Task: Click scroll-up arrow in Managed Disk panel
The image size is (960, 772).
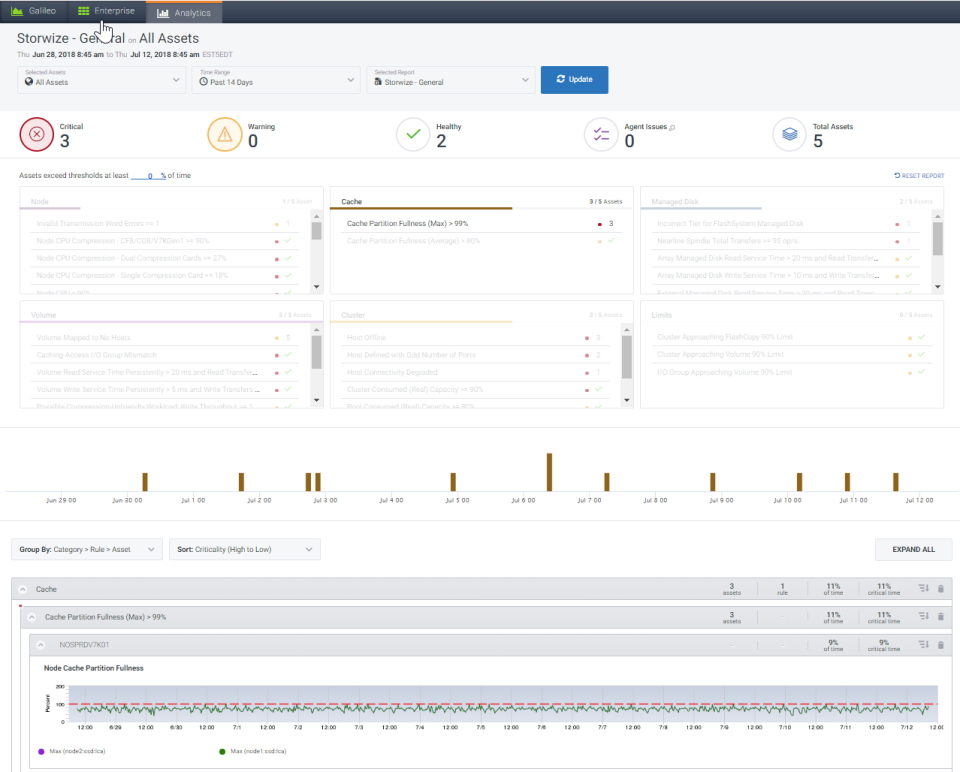Action: 937,216
